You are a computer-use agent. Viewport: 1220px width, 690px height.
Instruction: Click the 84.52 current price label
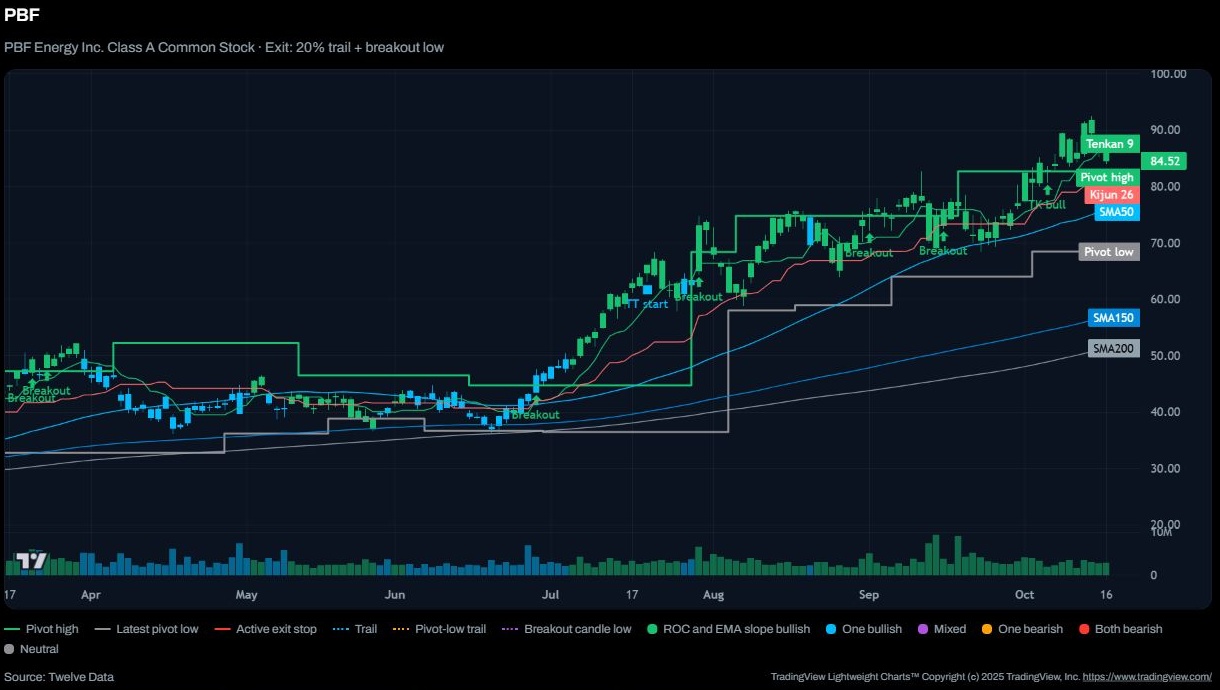click(x=1165, y=161)
